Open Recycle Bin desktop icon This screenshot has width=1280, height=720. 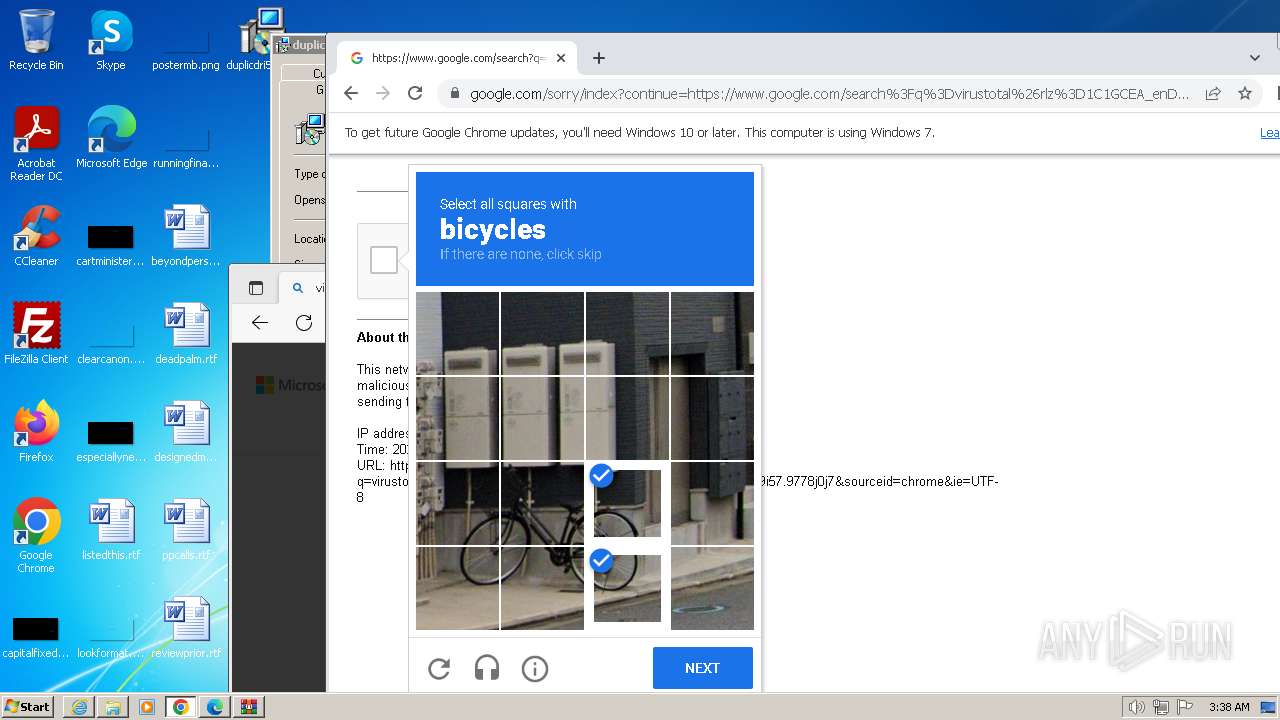click(x=36, y=40)
